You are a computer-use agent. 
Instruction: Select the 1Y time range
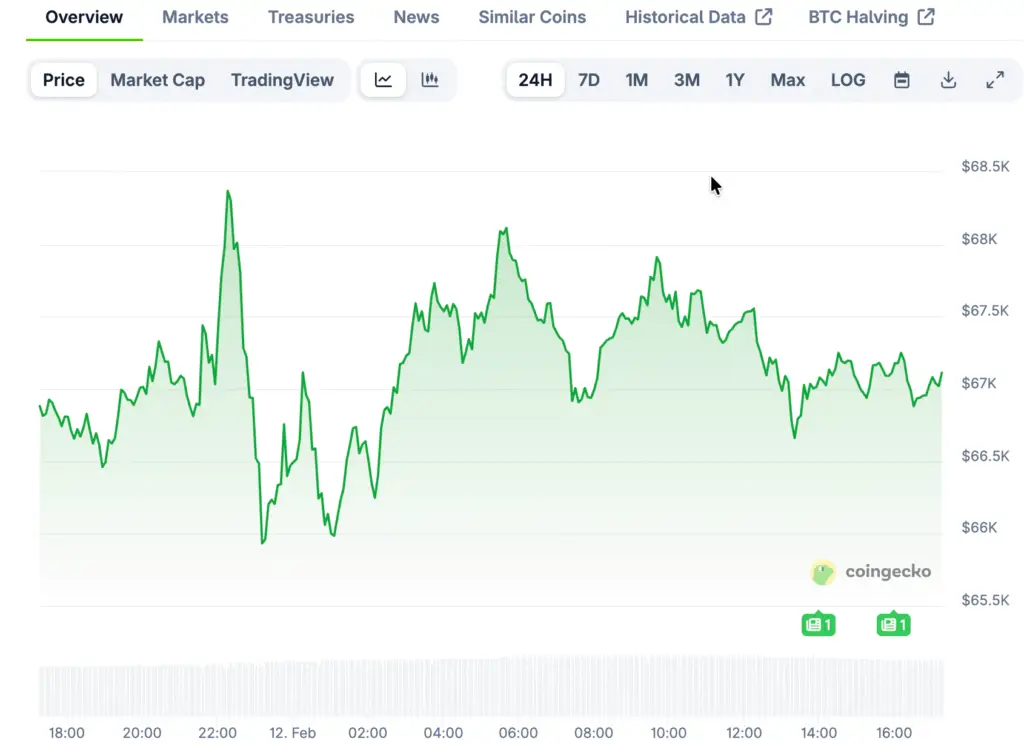coord(735,80)
